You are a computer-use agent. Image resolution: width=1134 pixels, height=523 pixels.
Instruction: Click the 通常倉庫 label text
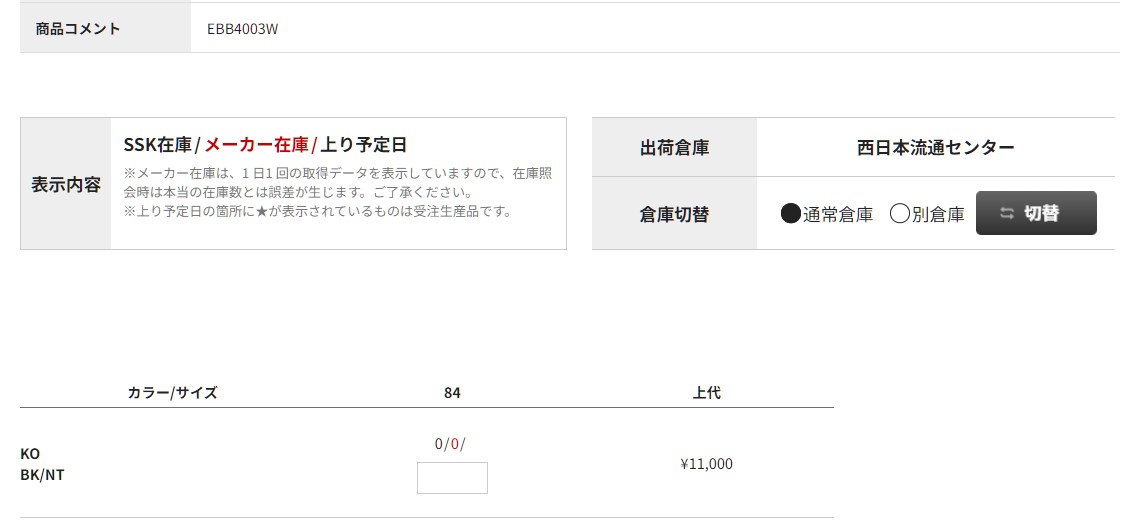pos(837,215)
